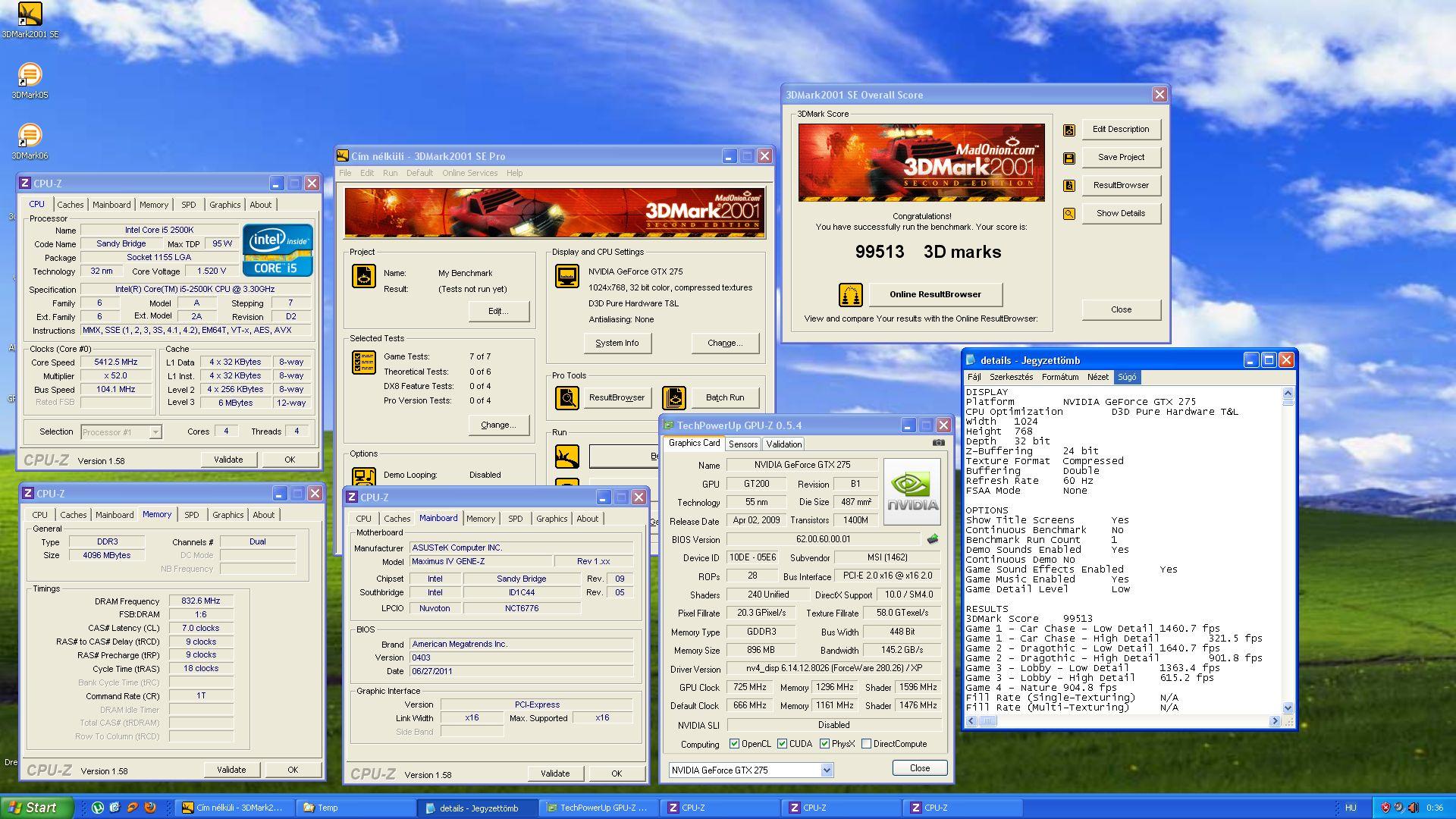Toggle the CUDA checkbox in GPU-Z
This screenshot has height=819, width=1456.
point(783,744)
